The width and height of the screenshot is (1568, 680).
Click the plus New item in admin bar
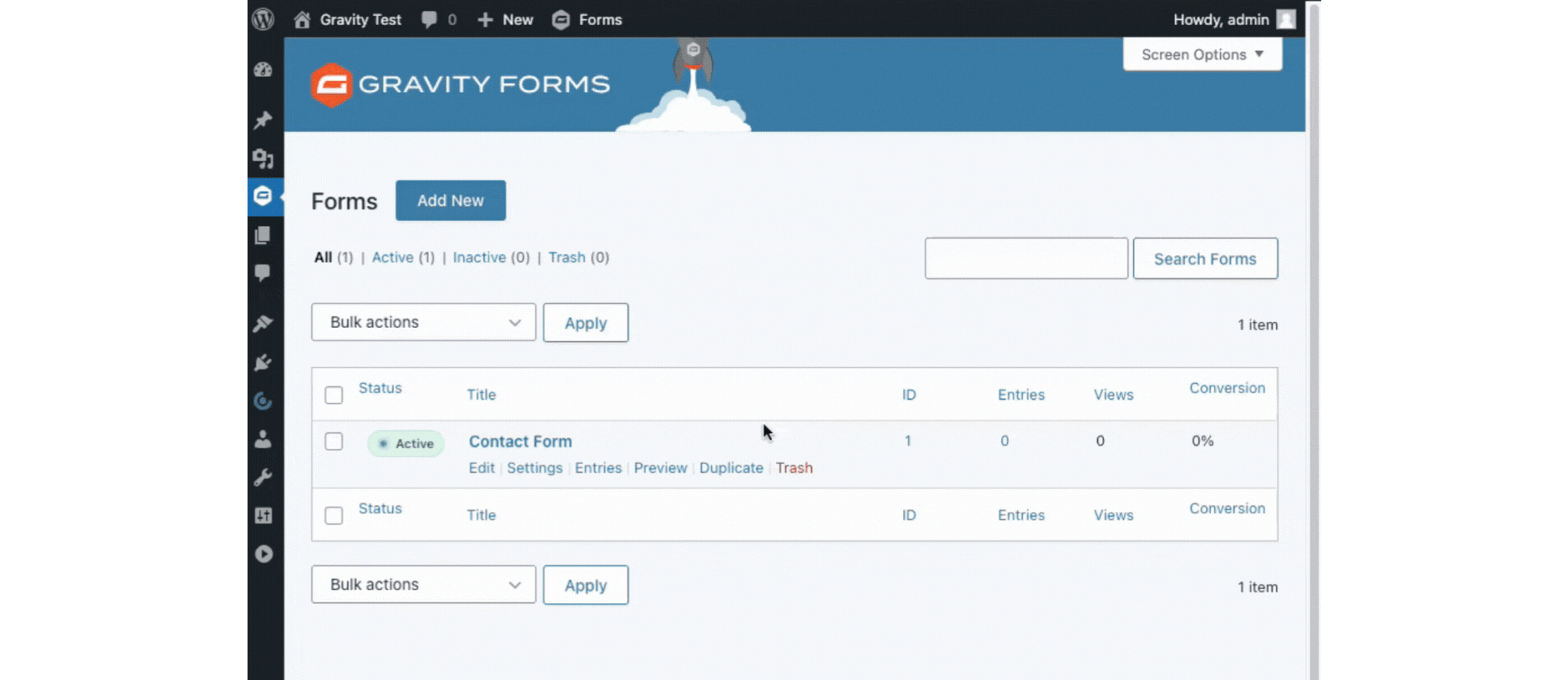[x=505, y=19]
